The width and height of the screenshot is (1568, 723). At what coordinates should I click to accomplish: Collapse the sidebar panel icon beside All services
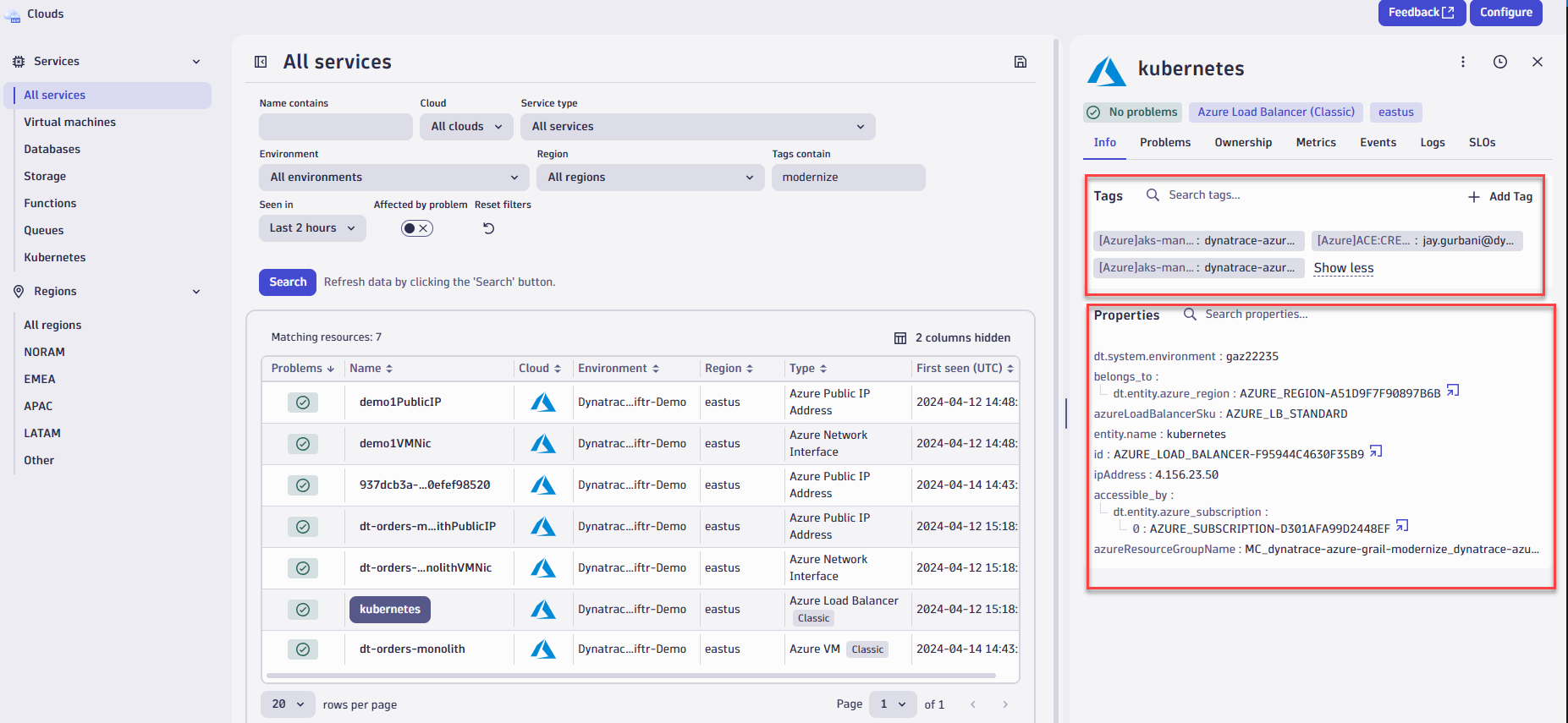261,62
